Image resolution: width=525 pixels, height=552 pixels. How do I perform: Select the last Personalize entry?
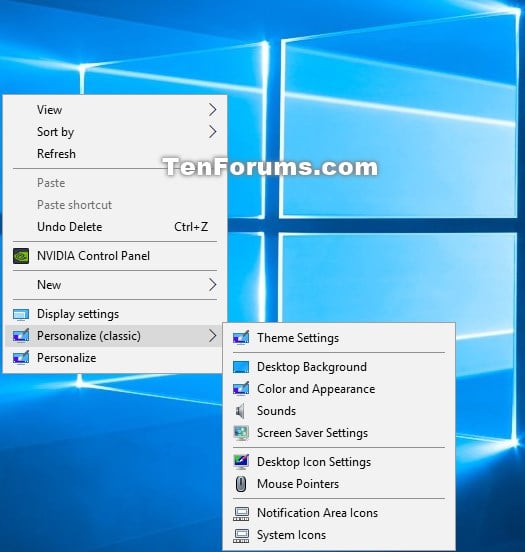114,358
